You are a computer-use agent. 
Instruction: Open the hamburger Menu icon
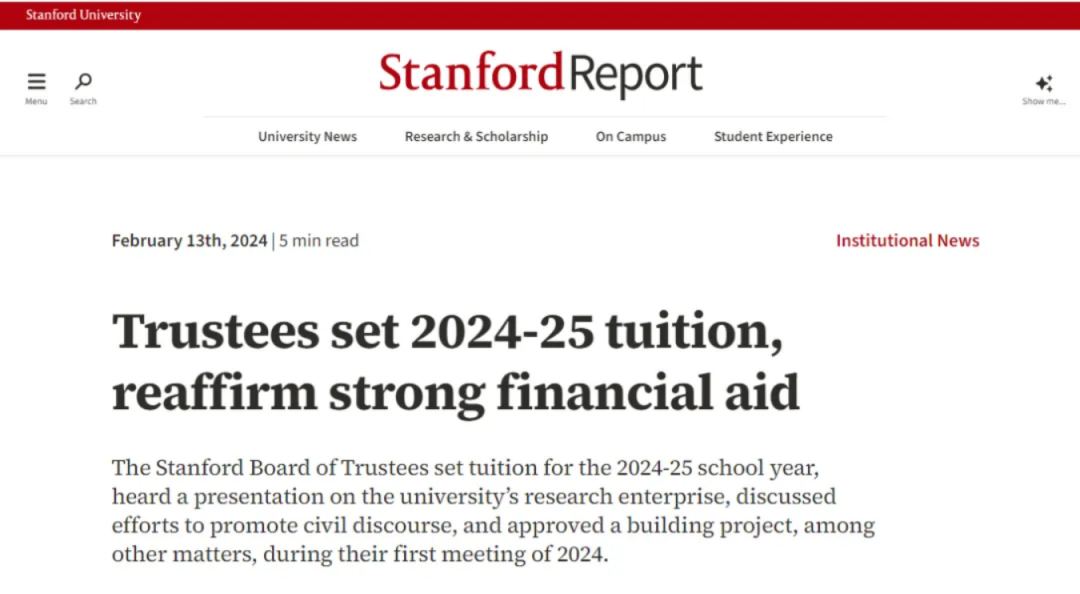coord(36,81)
